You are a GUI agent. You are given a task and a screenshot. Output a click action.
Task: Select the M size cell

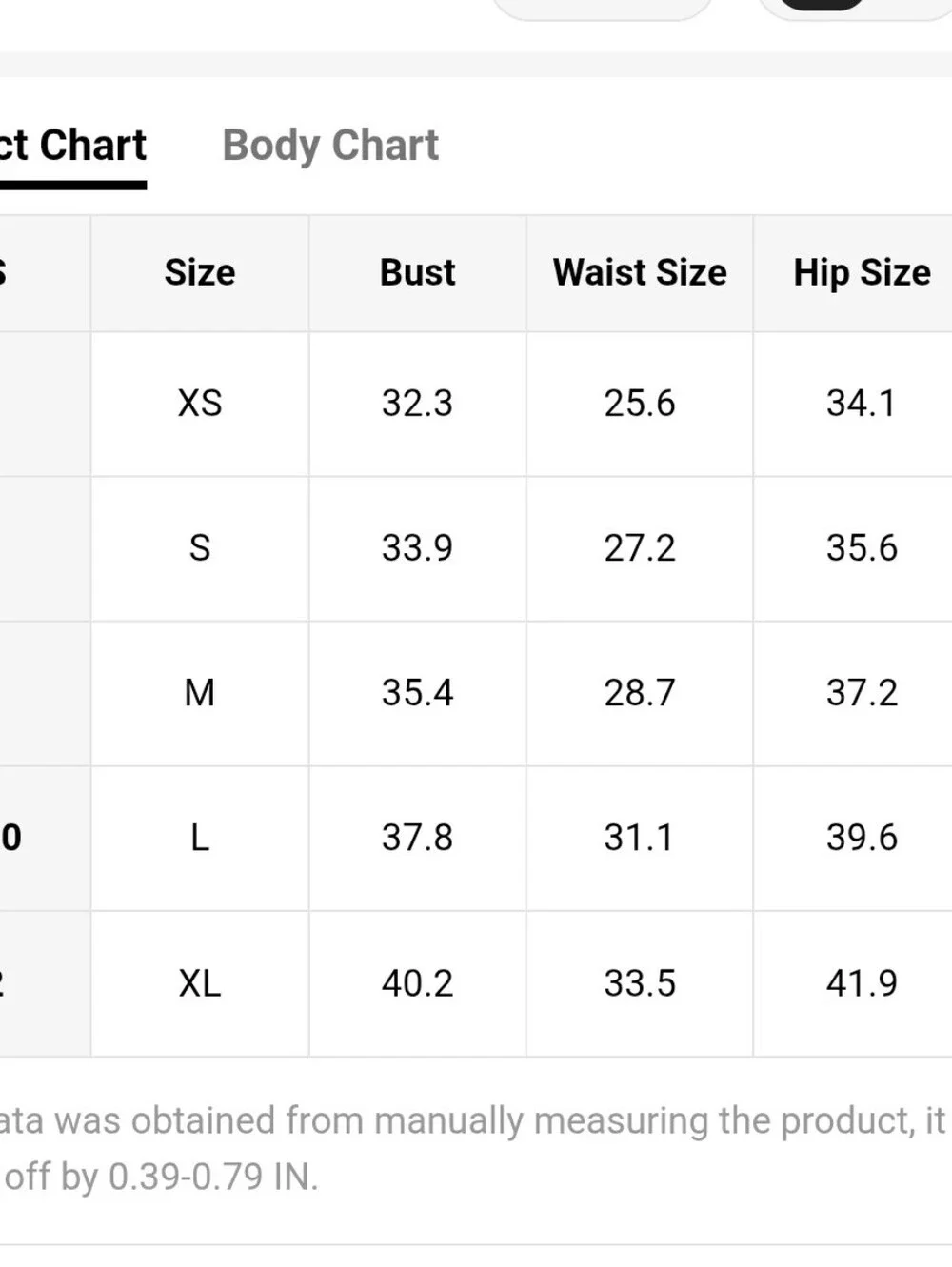[x=200, y=693]
